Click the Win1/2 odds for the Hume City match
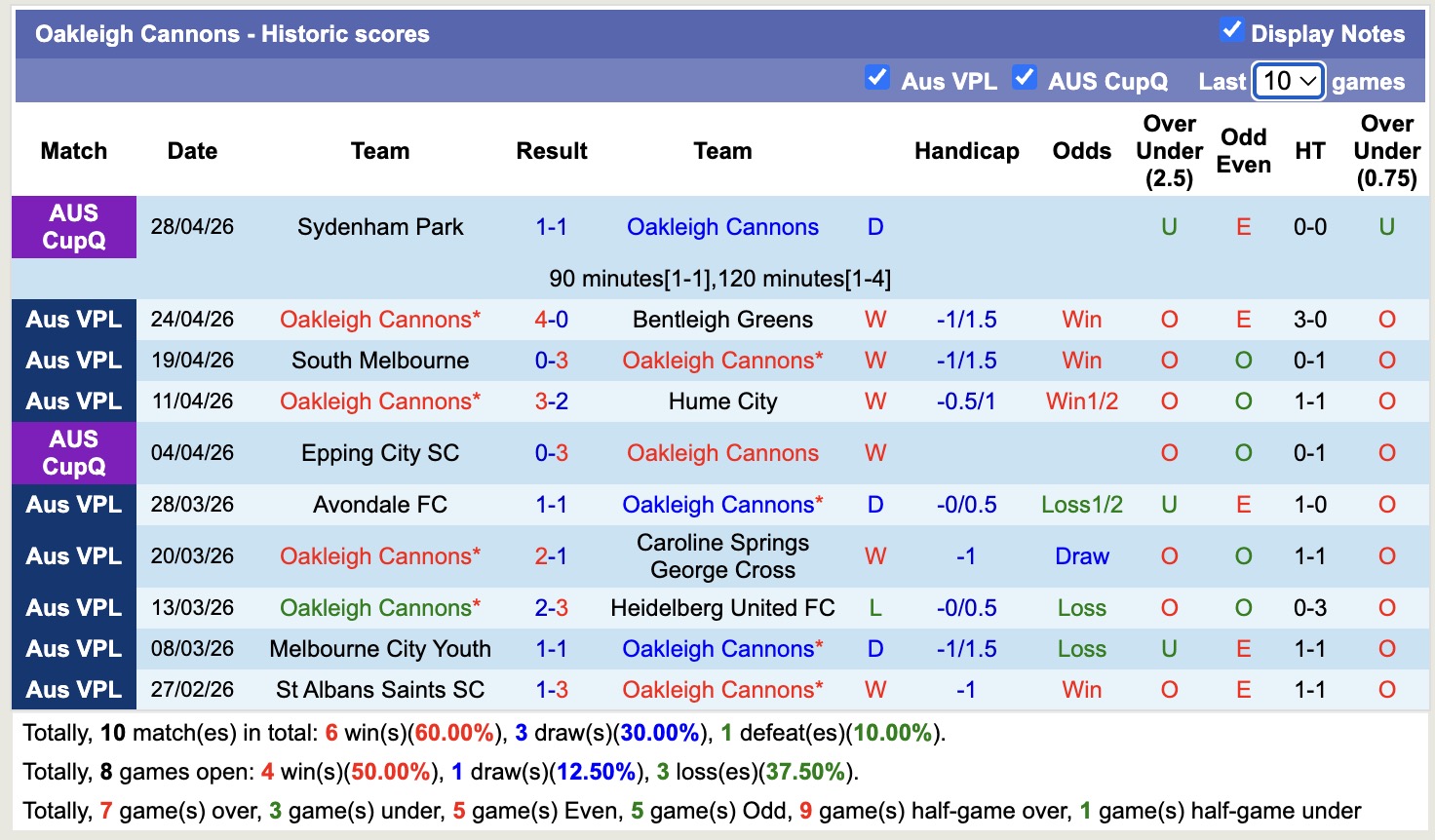 pyautogui.click(x=1081, y=401)
